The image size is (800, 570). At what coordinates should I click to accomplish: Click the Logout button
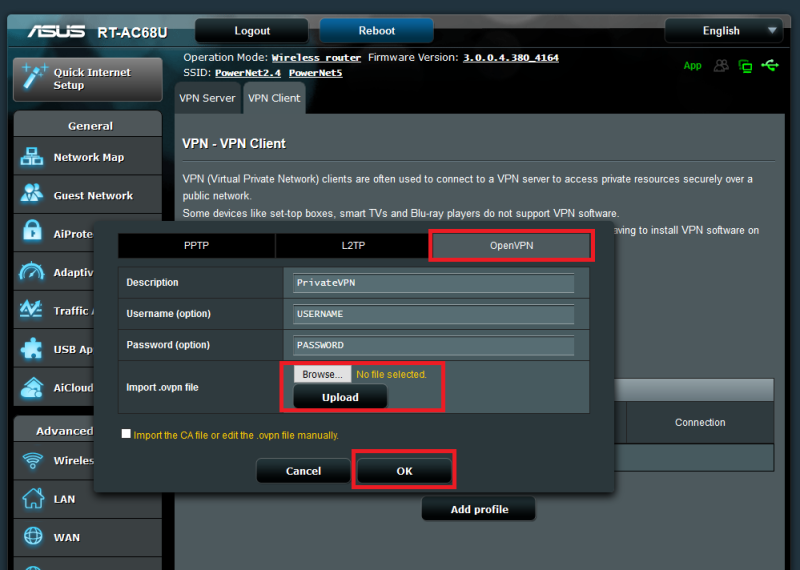point(252,31)
